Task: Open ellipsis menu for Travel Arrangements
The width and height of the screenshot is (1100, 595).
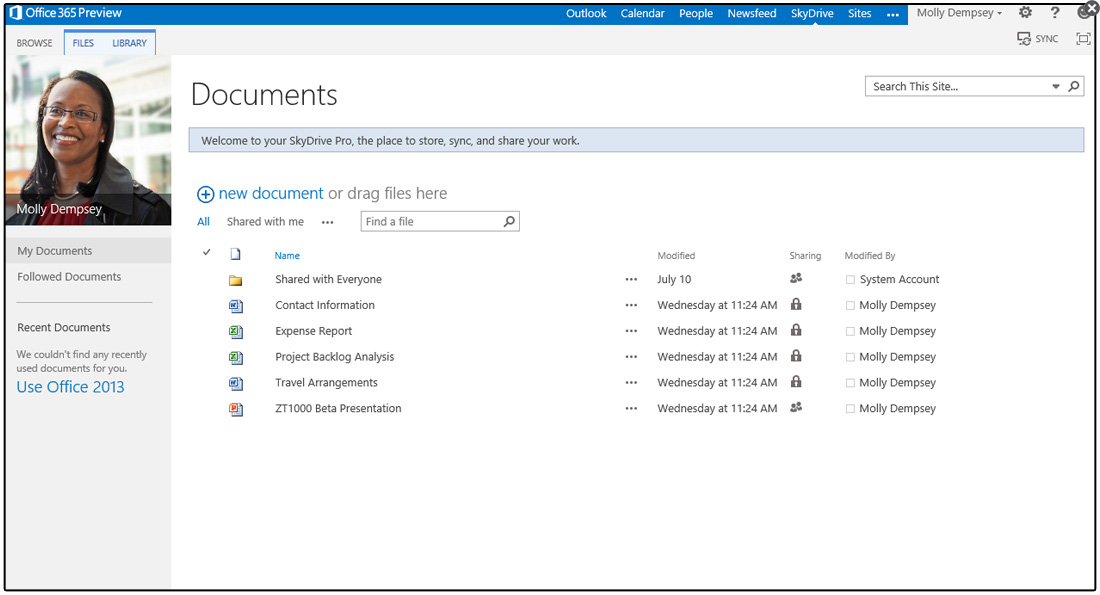Action: 631,383
